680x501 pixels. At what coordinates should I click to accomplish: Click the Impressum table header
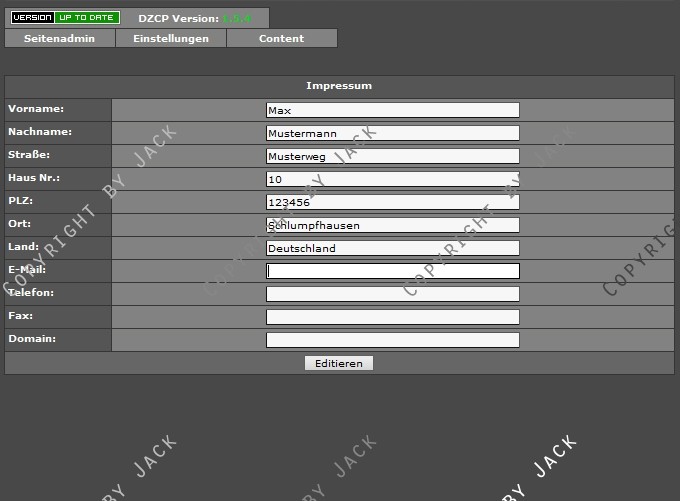tap(339, 86)
